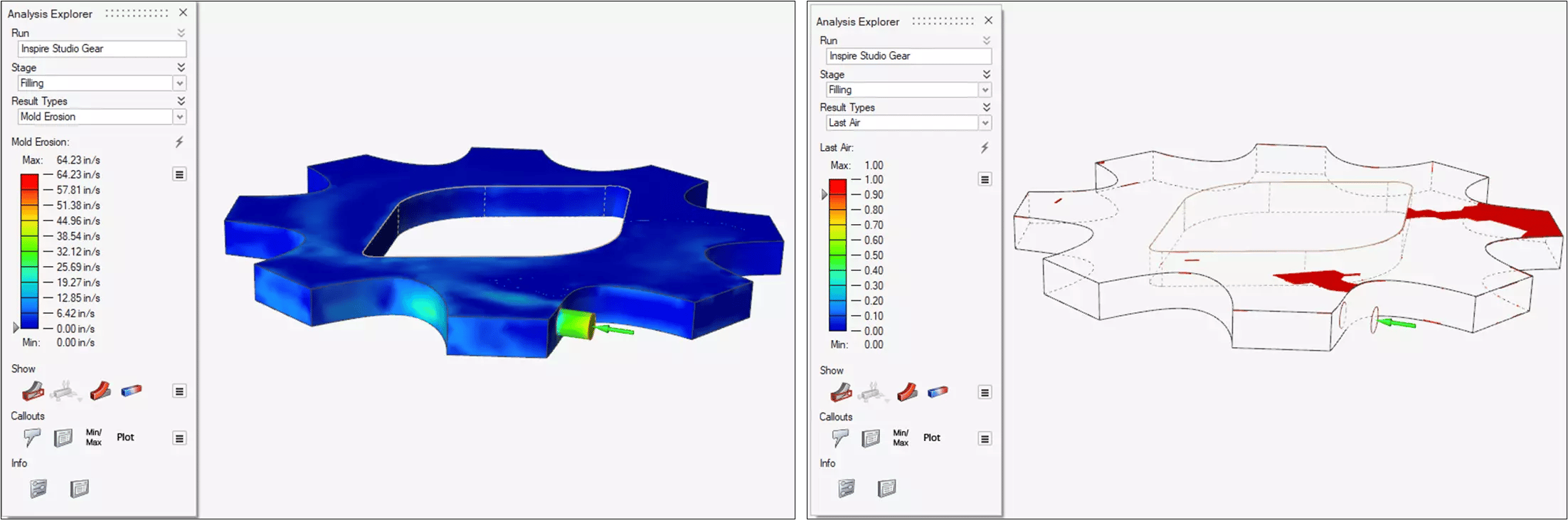Click first Info icon in Mold Erosion panel
This screenshot has width=1568, height=520.
tap(38, 488)
